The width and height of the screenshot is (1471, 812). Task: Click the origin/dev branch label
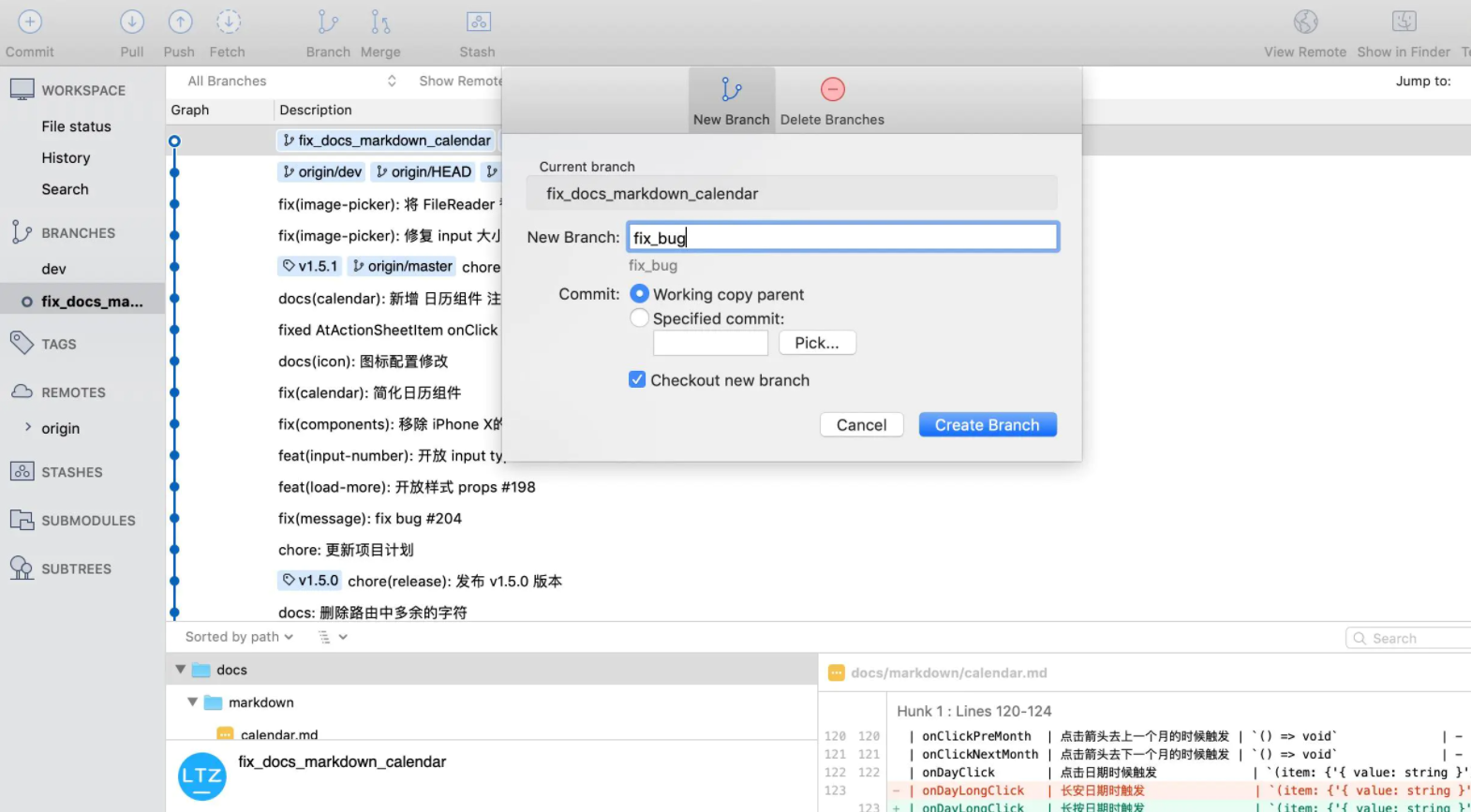tap(322, 172)
